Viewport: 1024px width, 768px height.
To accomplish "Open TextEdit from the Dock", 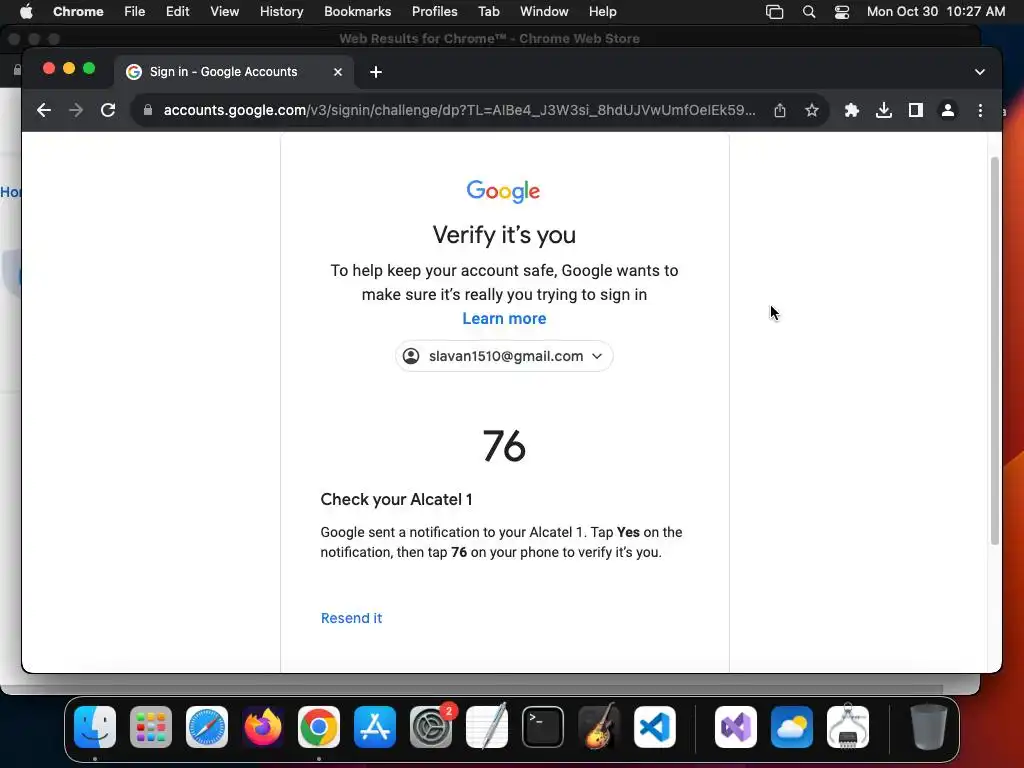I will 487,727.
